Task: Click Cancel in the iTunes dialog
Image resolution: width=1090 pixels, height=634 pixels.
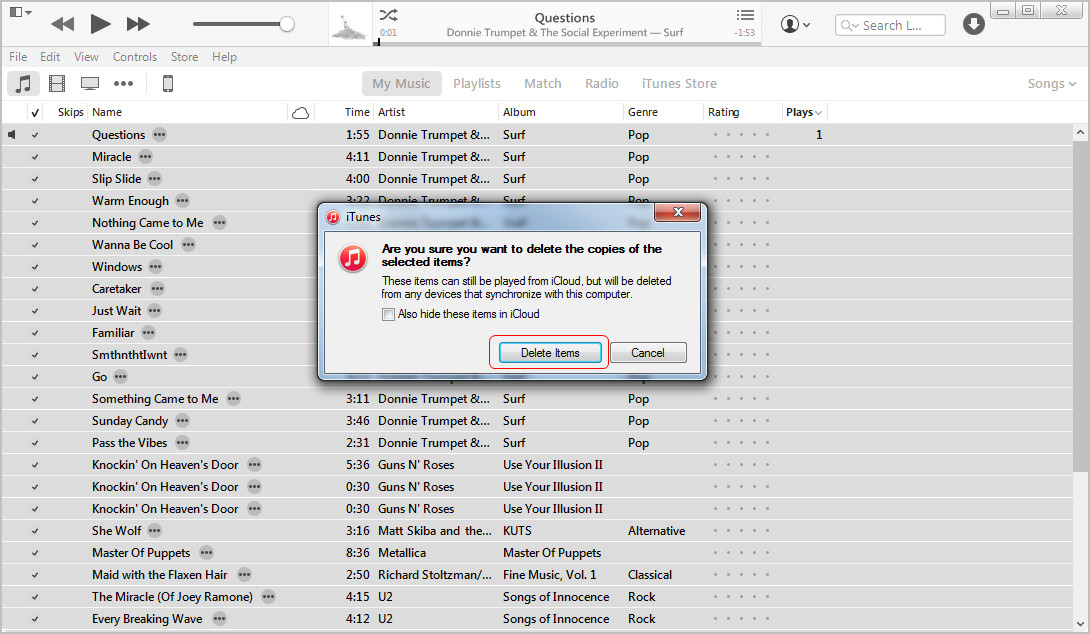Action: coord(648,353)
